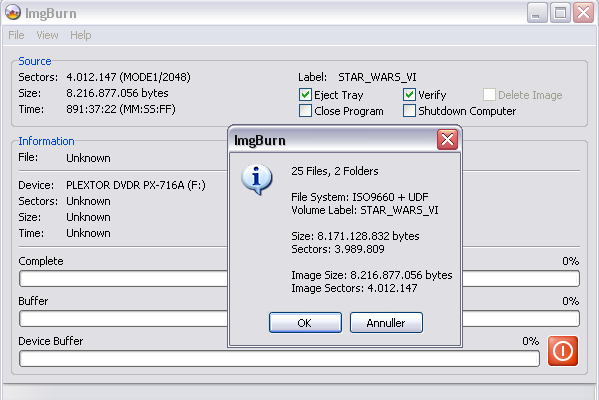This screenshot has width=599, height=400.
Task: Click the Annuller cancel button
Action: click(x=386, y=322)
